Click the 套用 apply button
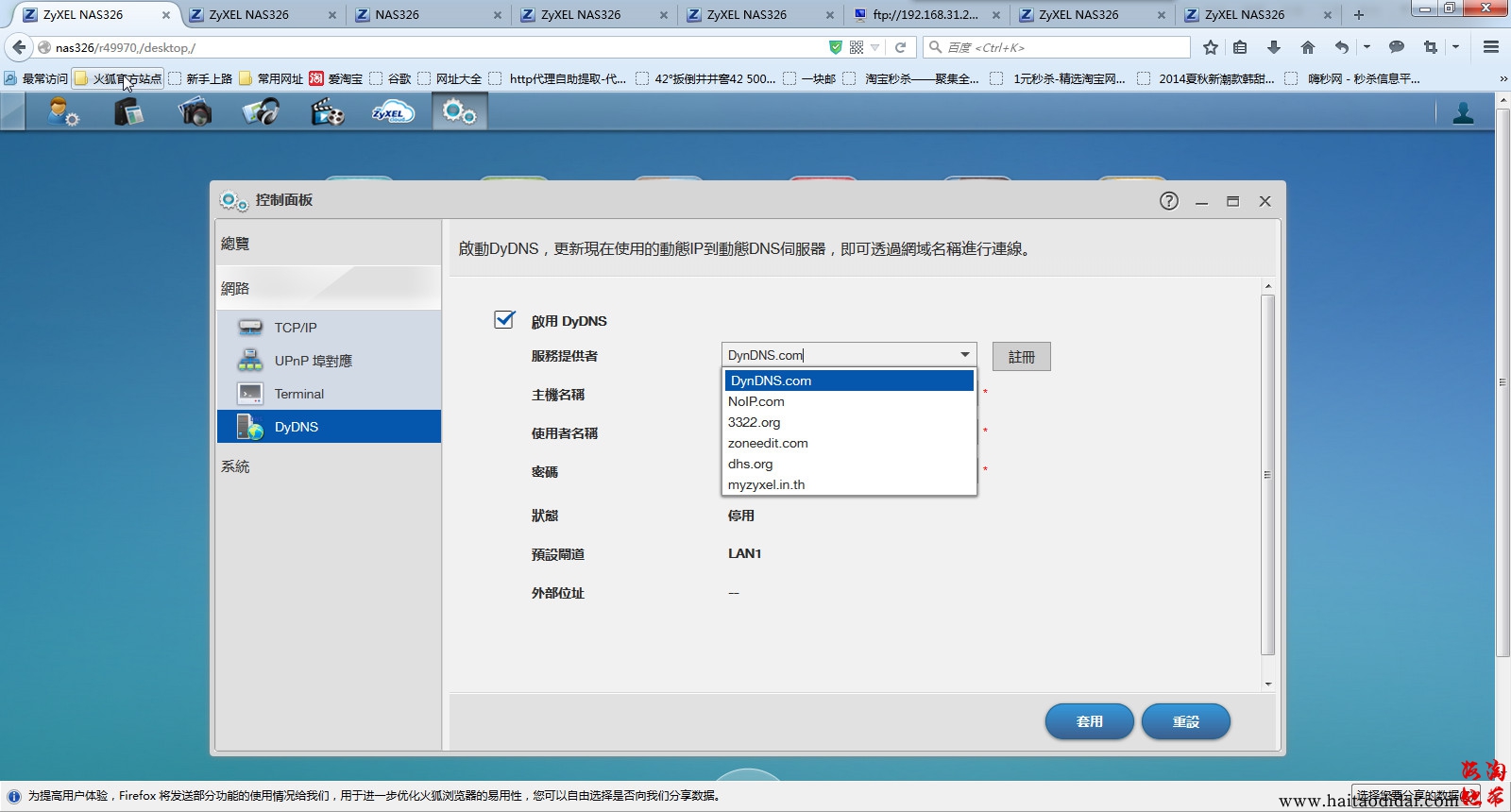The image size is (1511, 812). point(1089,721)
